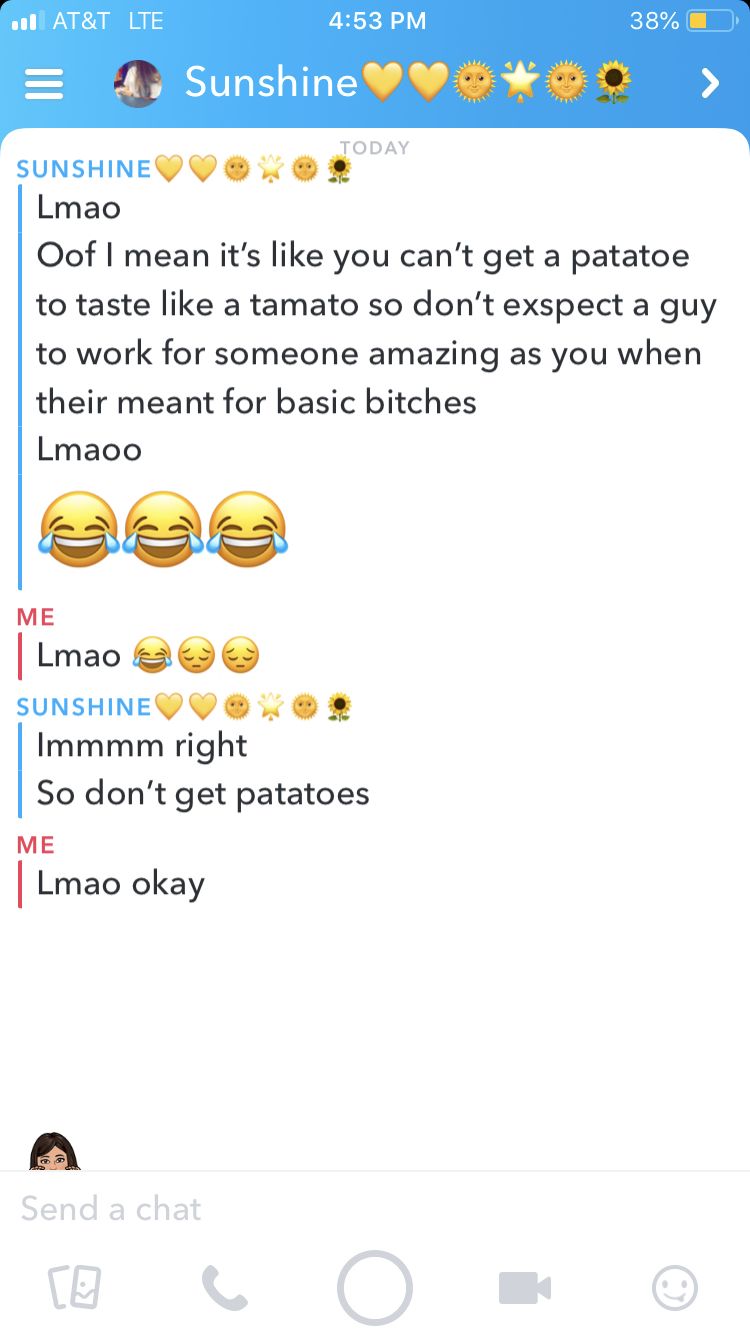
Task: Start a video call with camcorder icon
Action: click(525, 1288)
